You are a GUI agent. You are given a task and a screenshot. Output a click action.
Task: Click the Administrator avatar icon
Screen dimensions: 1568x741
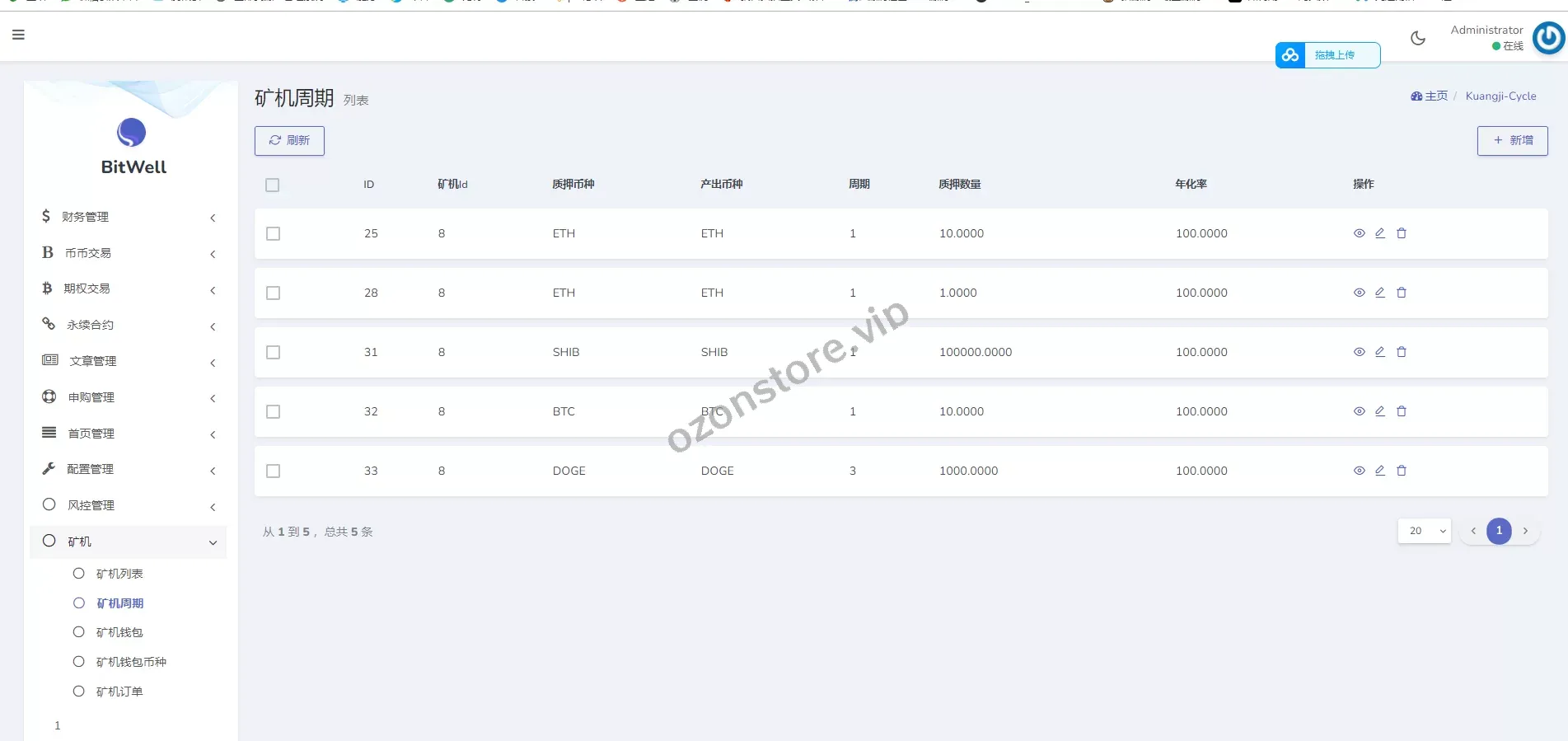tap(1547, 38)
